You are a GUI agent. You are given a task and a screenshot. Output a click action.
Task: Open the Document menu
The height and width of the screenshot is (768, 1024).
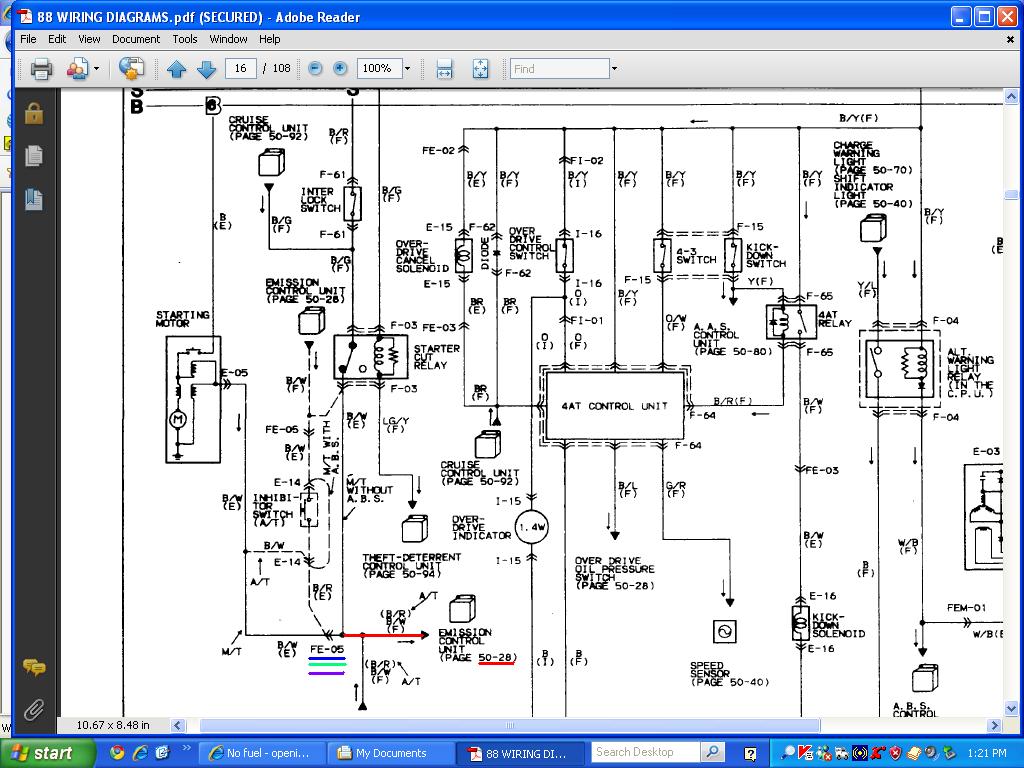(136, 39)
